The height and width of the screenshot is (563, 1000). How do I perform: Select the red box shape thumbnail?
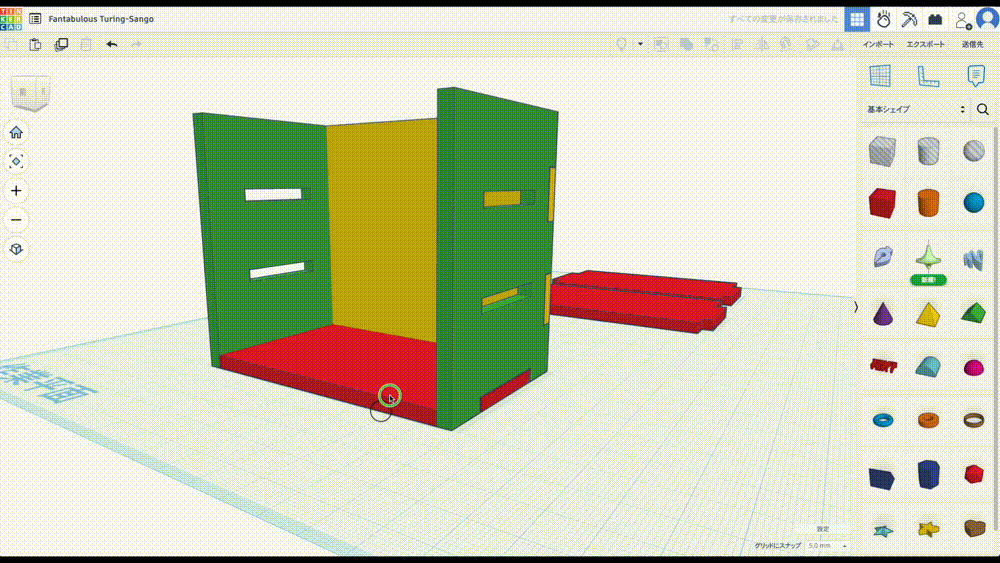(881, 203)
